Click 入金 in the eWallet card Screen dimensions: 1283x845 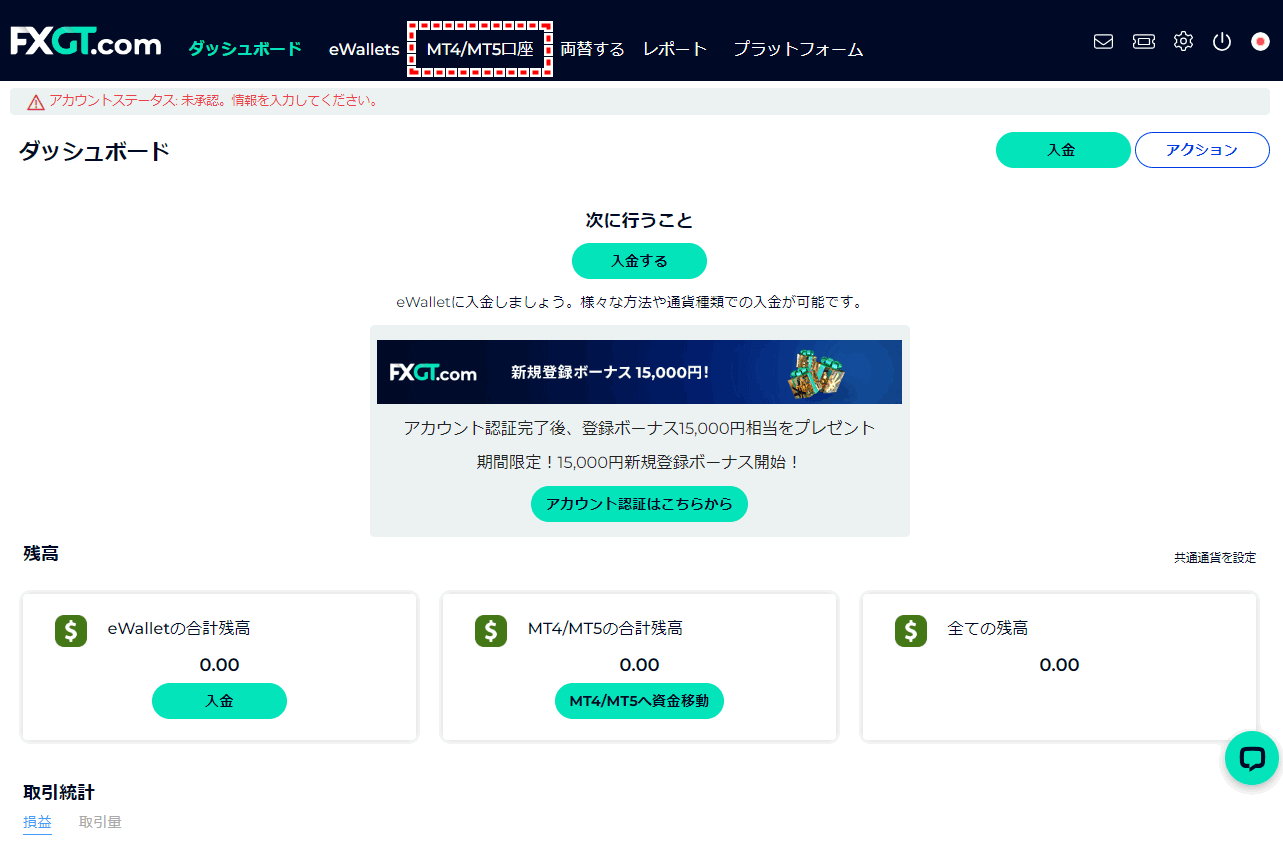[x=219, y=701]
